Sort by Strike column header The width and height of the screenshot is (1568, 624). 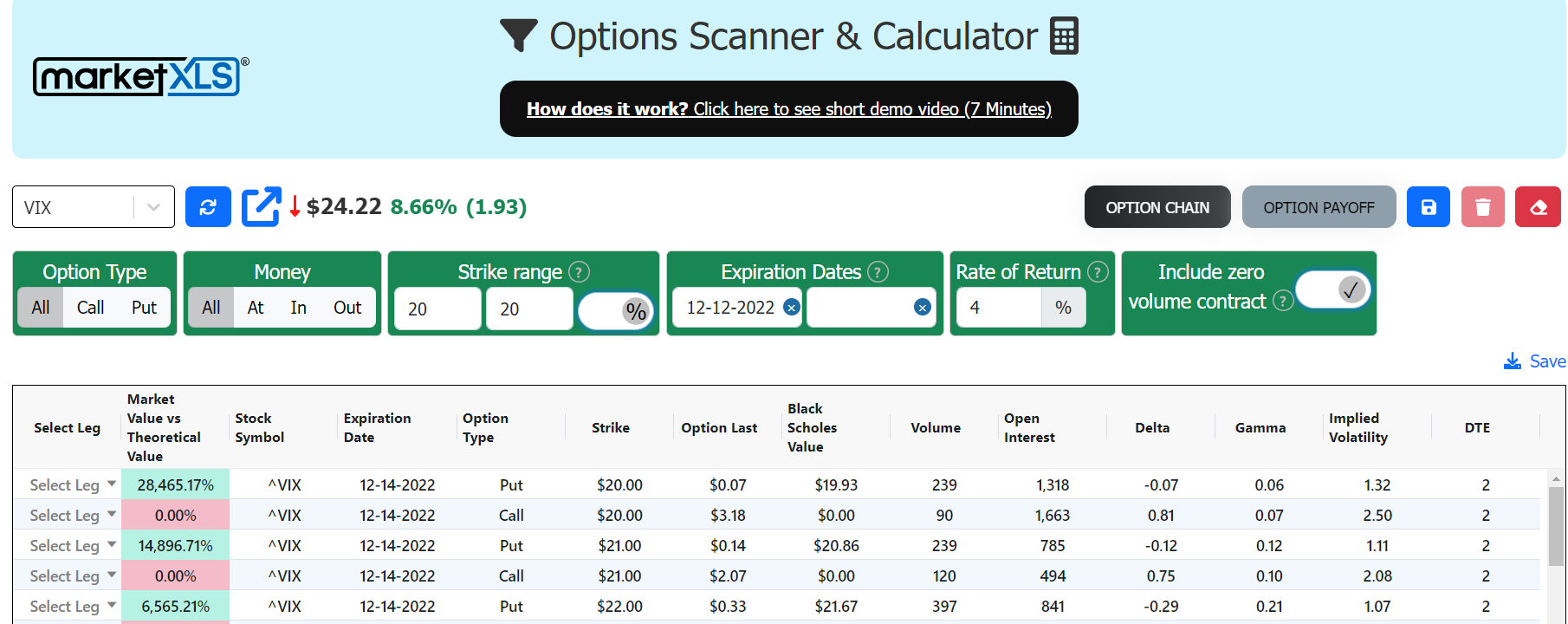pos(611,427)
